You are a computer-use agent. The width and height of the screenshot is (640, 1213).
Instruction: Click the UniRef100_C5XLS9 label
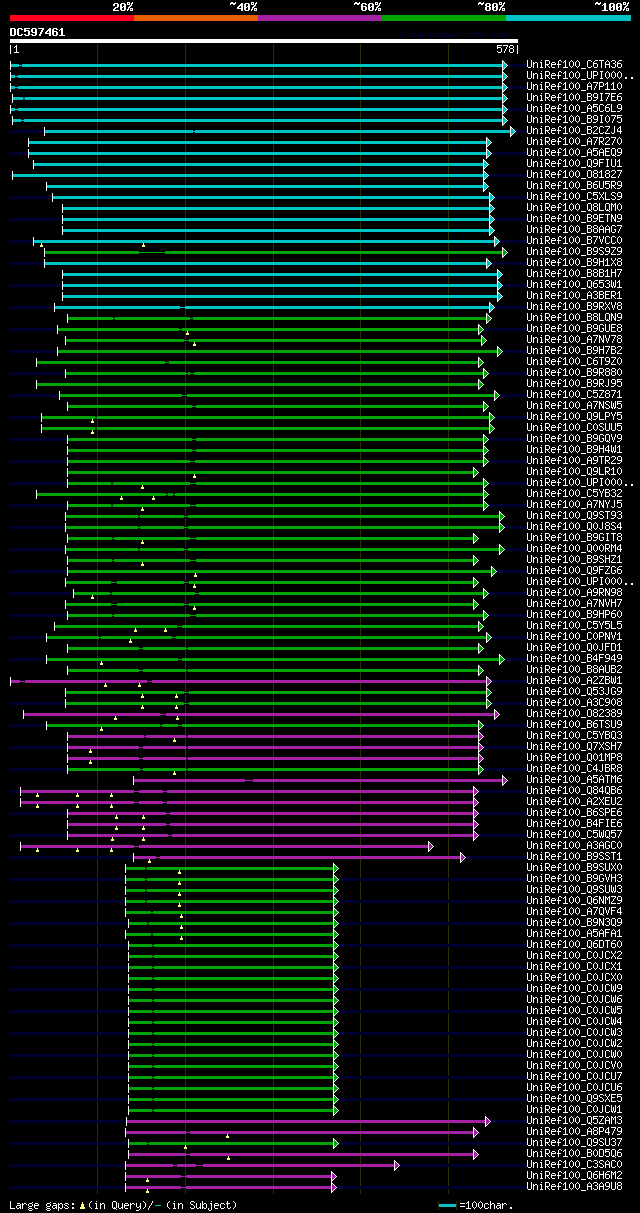(574, 196)
